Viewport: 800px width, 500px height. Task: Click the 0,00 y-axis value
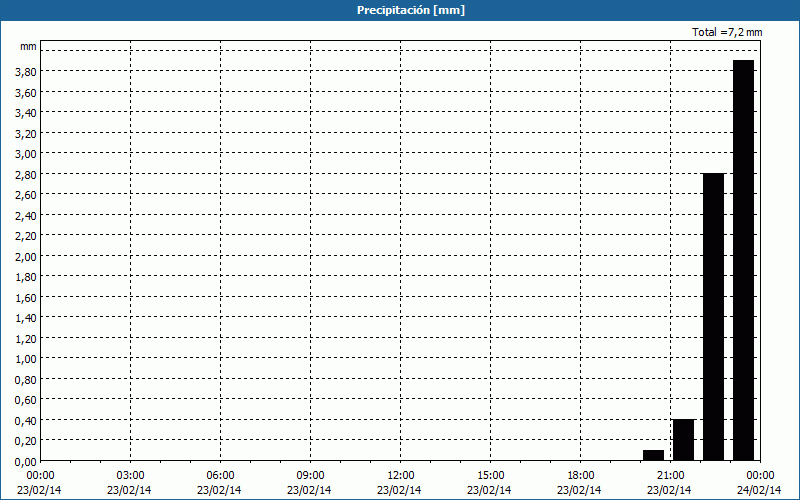[26, 462]
